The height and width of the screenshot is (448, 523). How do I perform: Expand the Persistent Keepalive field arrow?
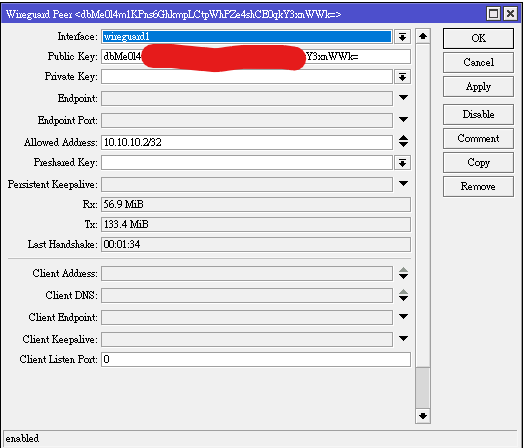(403, 183)
